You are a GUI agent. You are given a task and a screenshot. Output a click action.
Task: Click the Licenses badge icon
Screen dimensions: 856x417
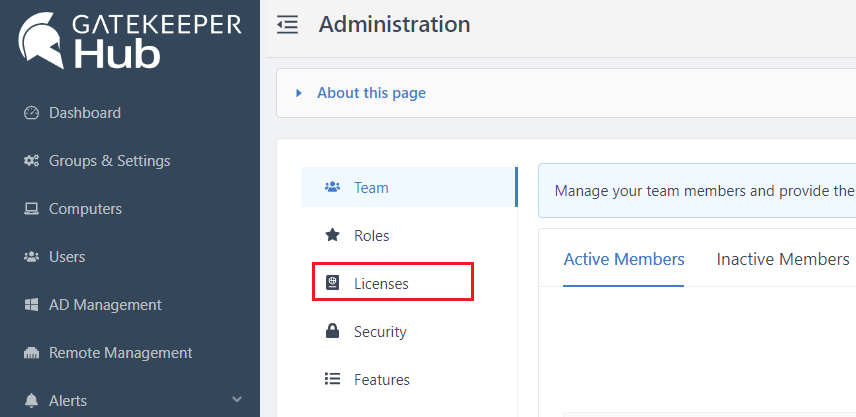(x=333, y=284)
